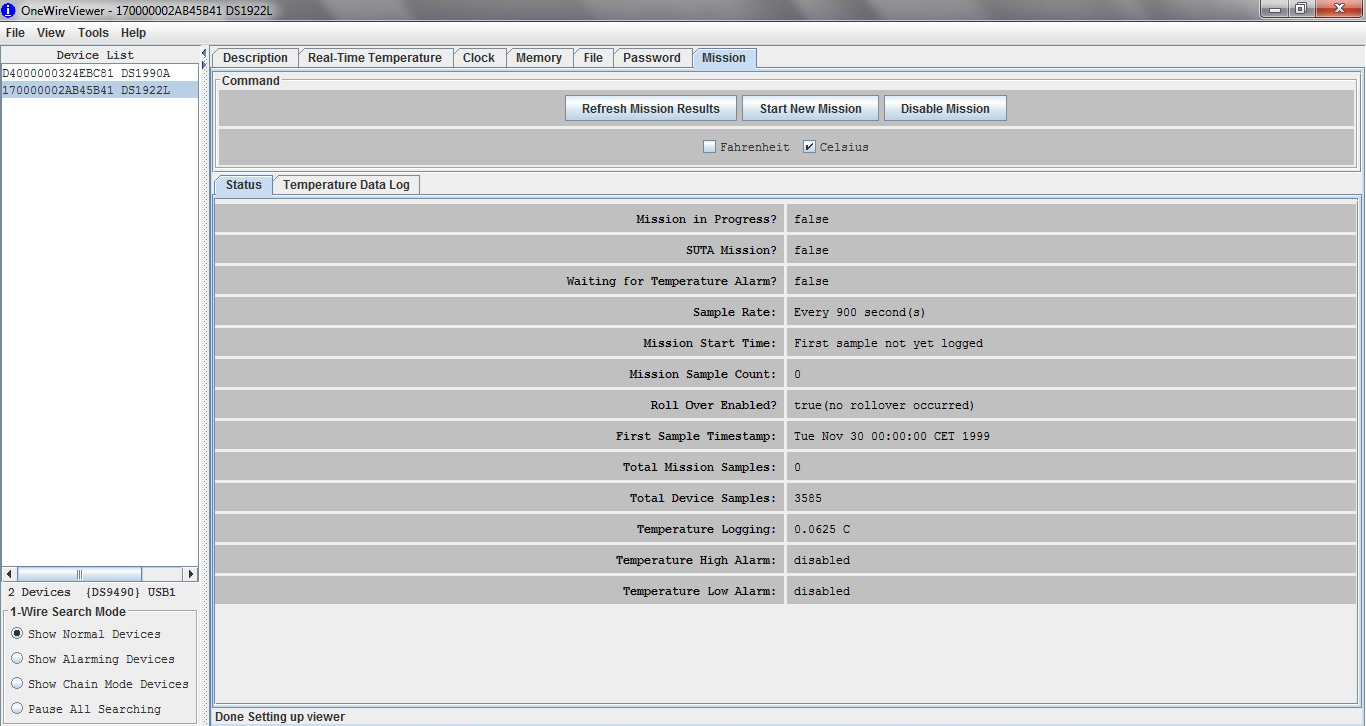Go to the Memory tab
1366x726 pixels.
(x=538, y=58)
